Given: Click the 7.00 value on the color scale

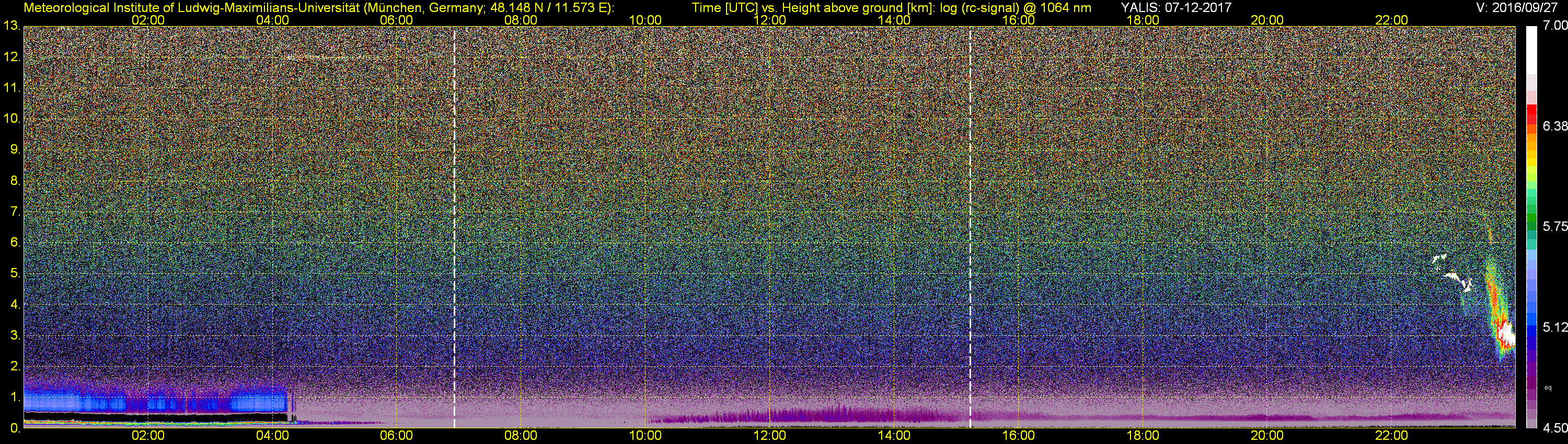Looking at the screenshot, I should [x=1555, y=26].
